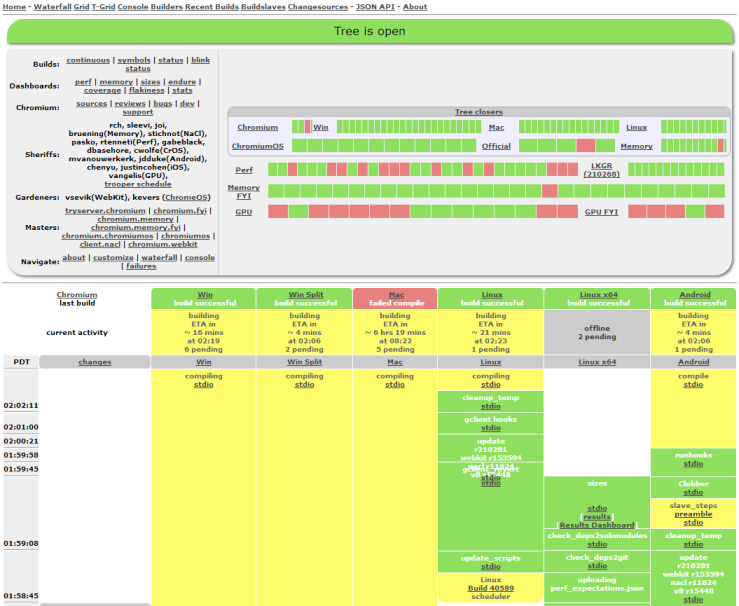Screen dimensions: 739x606
Task: Open Buildslaves page in top navigation
Action: [263, 7]
